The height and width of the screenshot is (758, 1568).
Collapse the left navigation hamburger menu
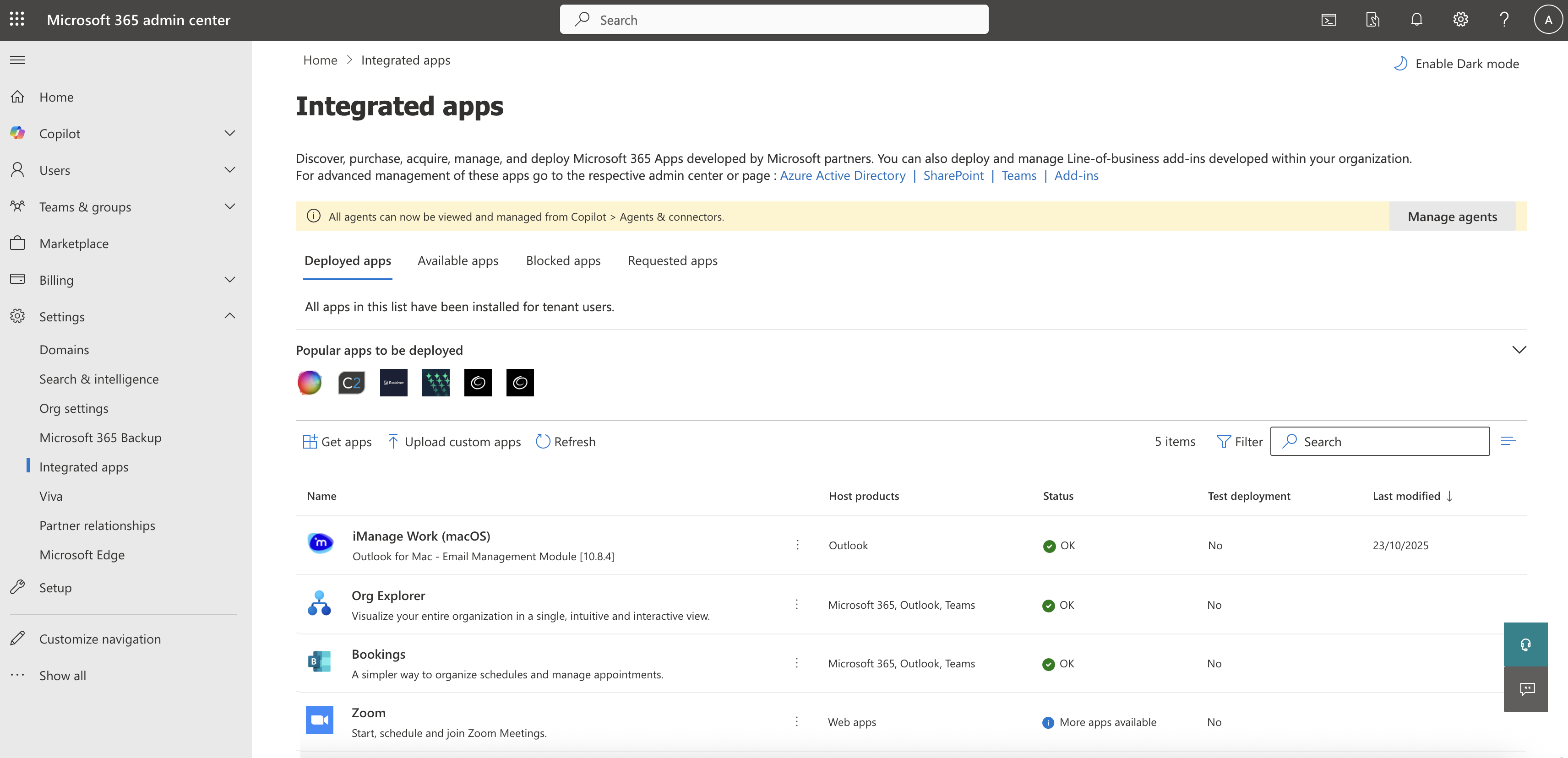[18, 60]
